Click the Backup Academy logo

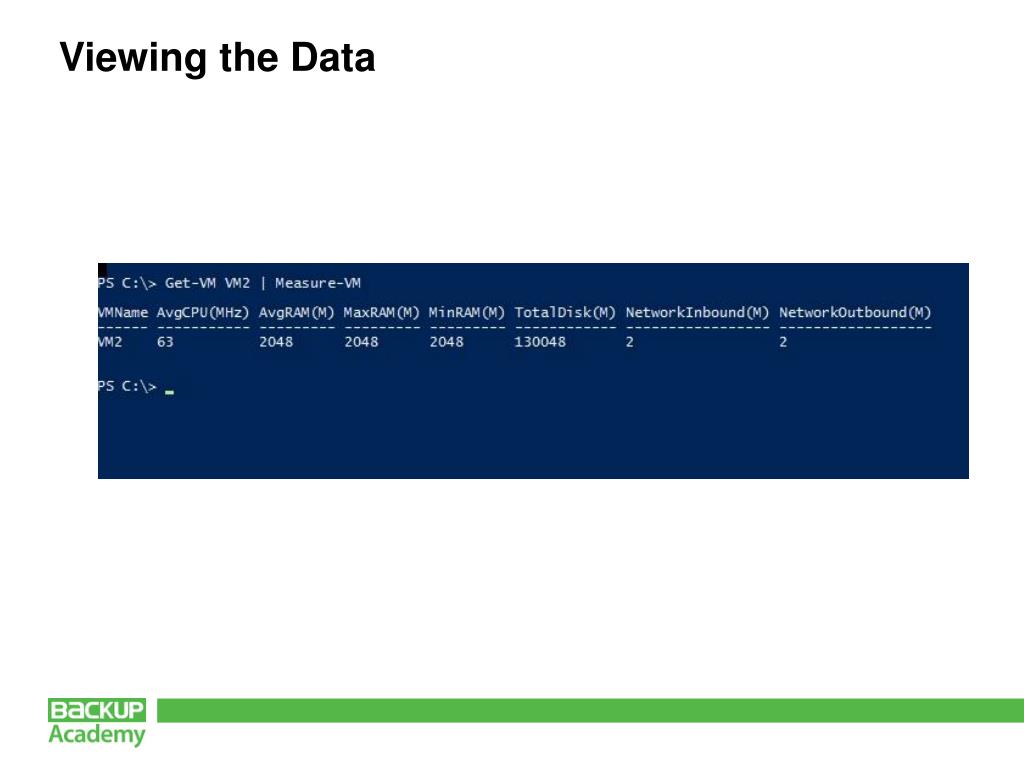coord(97,722)
